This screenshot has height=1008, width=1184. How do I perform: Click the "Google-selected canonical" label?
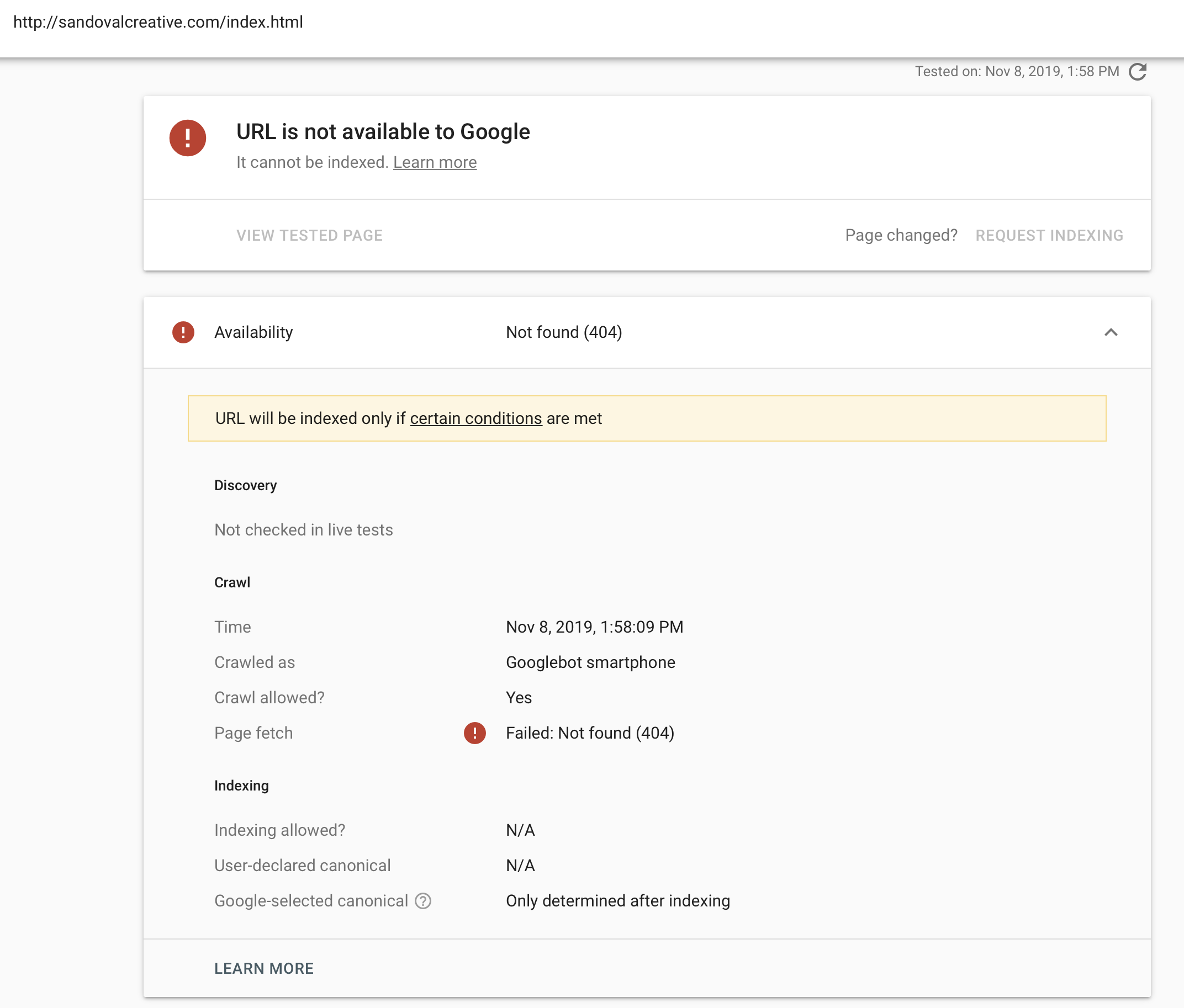click(311, 901)
